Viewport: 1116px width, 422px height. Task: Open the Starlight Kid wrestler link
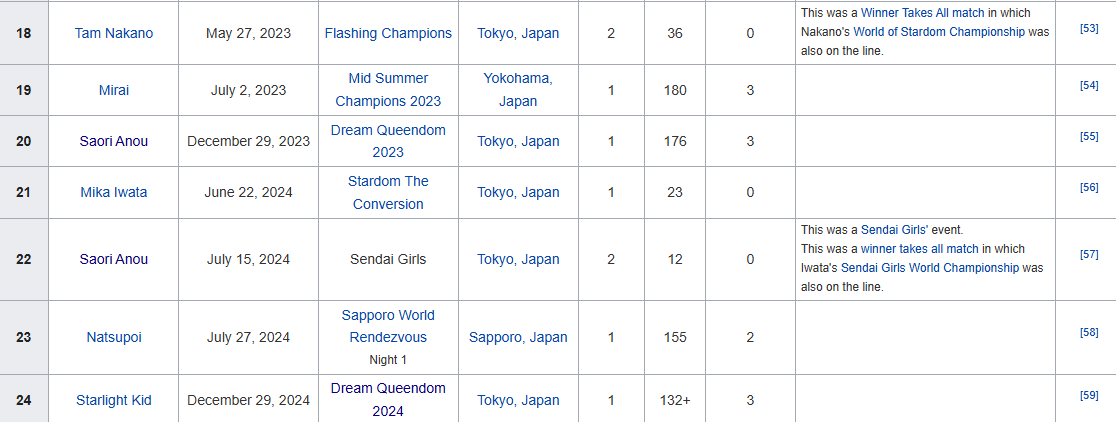tap(114, 401)
